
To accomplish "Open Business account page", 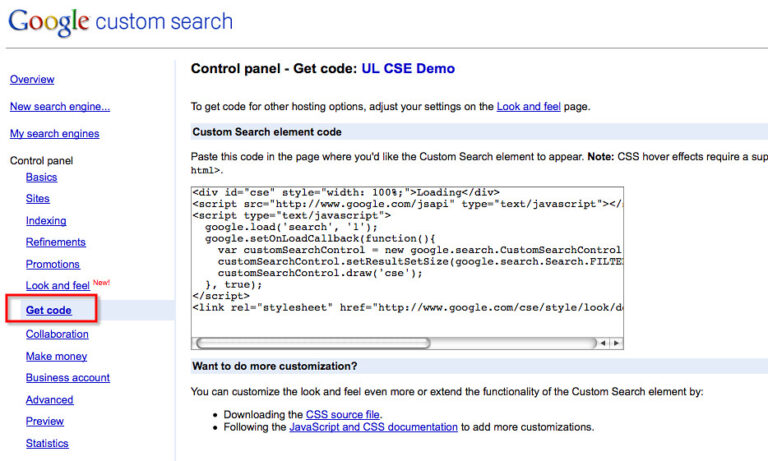I will pos(68,378).
